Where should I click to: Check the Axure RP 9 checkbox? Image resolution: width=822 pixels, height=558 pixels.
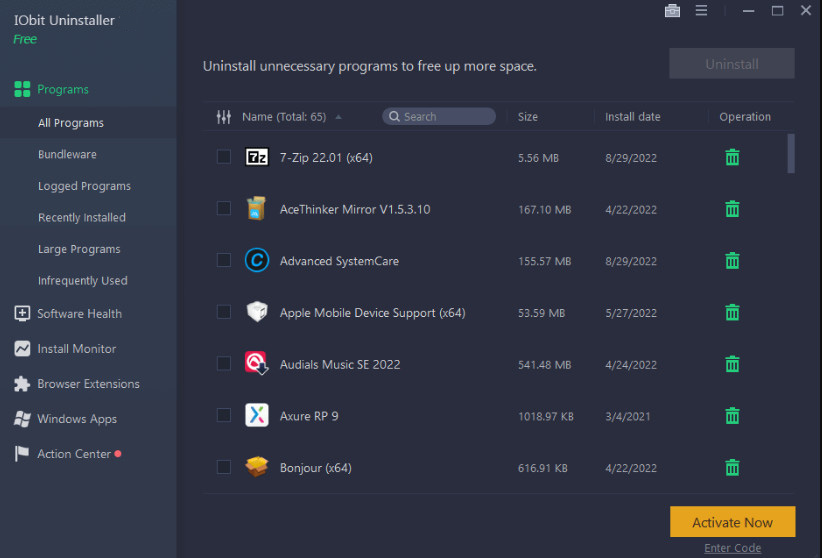point(224,415)
